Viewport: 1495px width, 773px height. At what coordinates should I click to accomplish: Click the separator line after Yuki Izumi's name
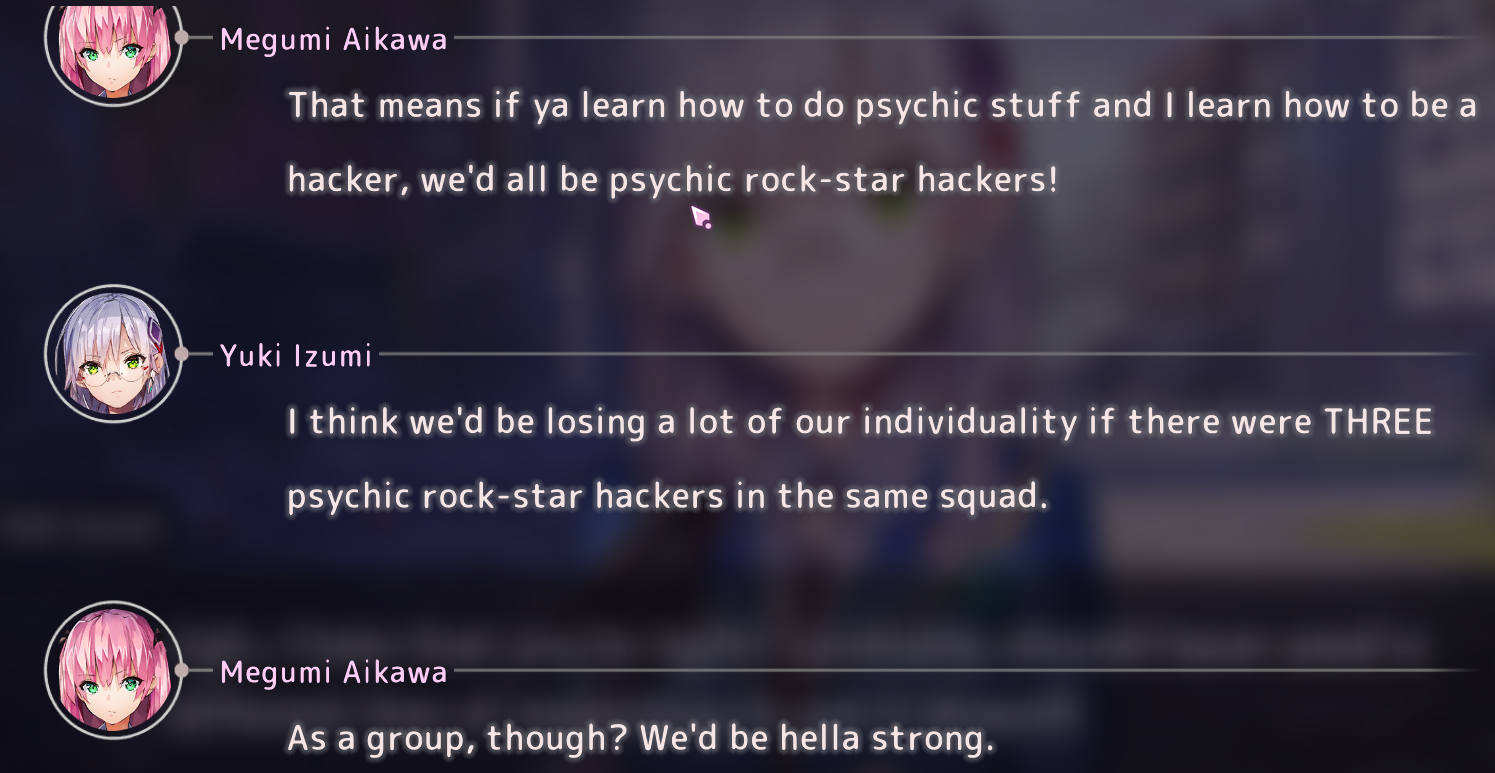point(928,354)
